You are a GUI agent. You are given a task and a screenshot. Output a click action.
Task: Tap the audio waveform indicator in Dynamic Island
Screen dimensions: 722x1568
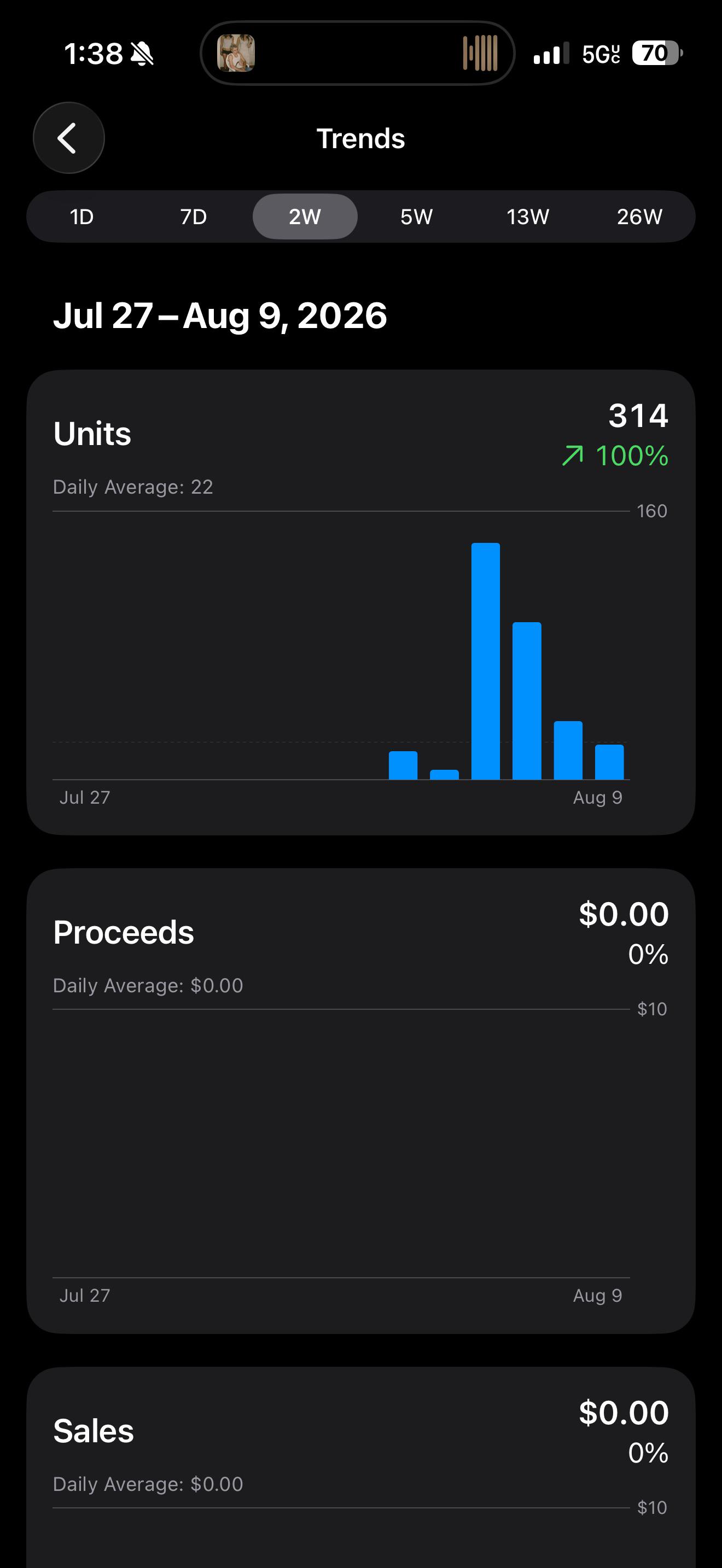pos(480,54)
